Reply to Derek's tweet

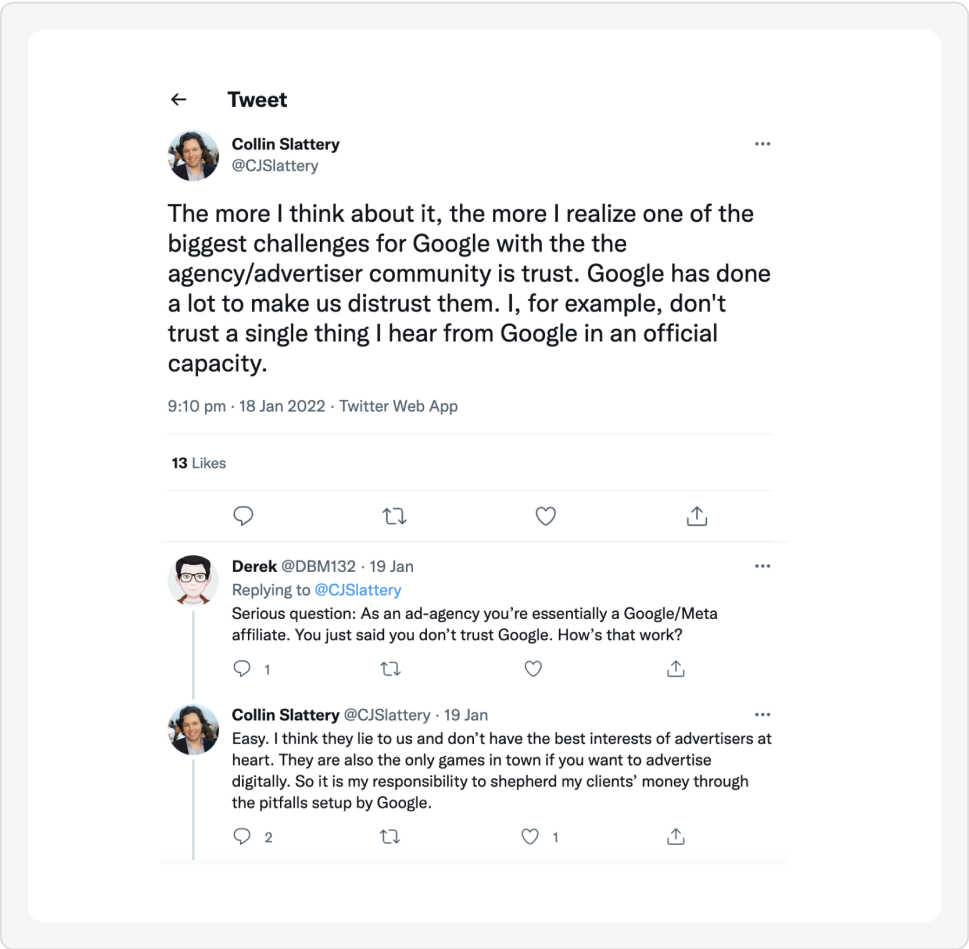point(240,668)
